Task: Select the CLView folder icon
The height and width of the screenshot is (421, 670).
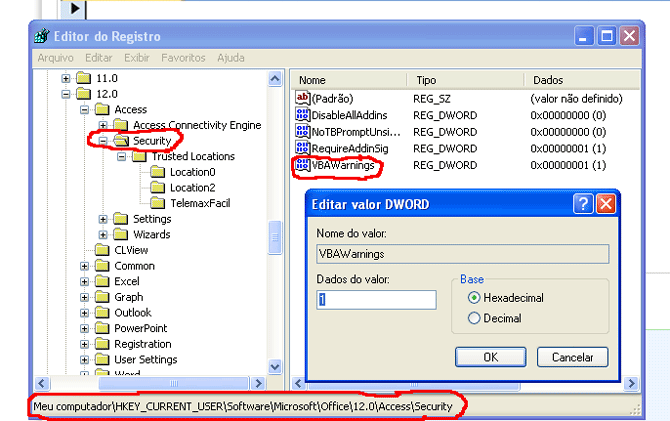Action: [102, 250]
